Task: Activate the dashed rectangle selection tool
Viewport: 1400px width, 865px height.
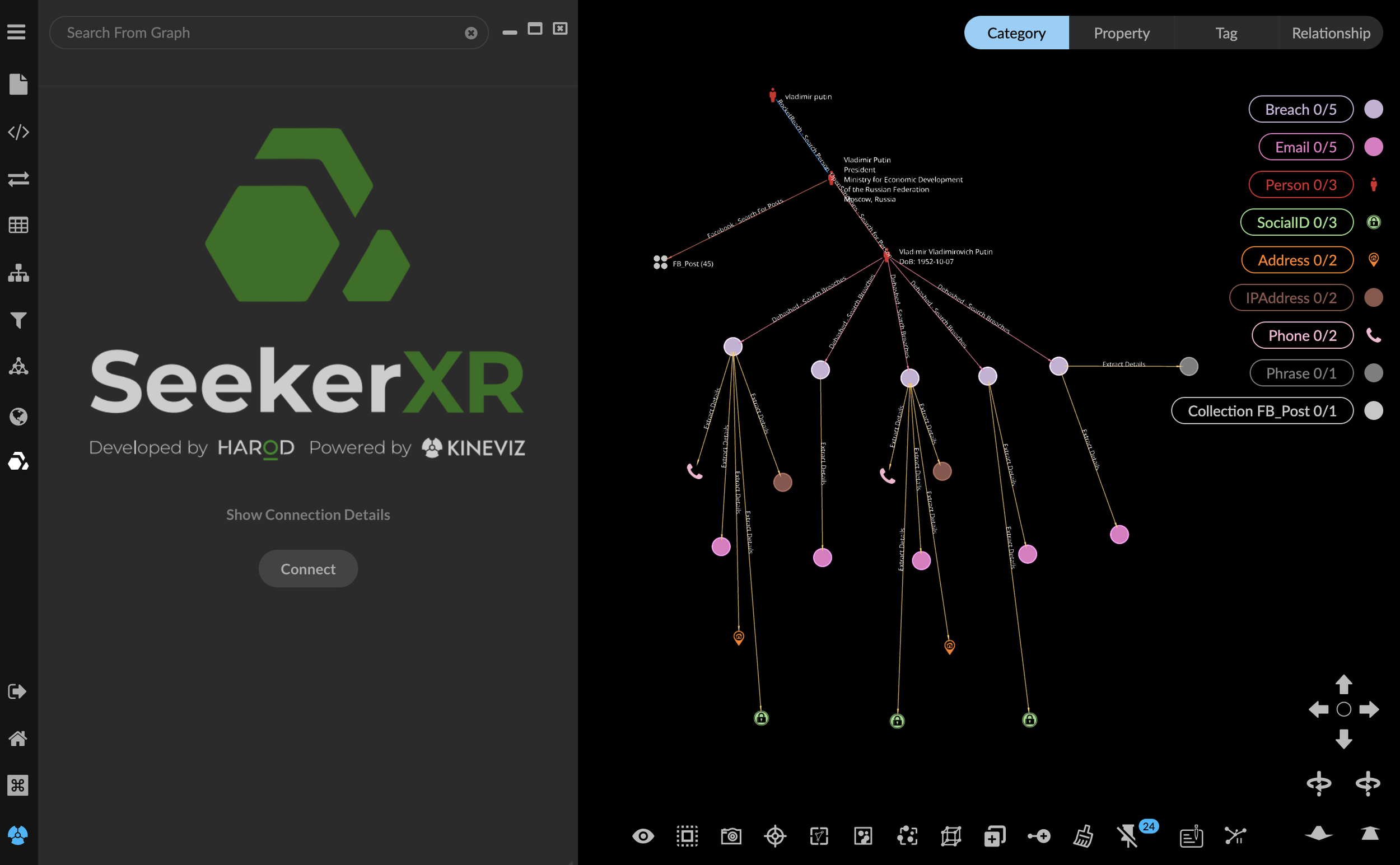Action: (x=687, y=836)
